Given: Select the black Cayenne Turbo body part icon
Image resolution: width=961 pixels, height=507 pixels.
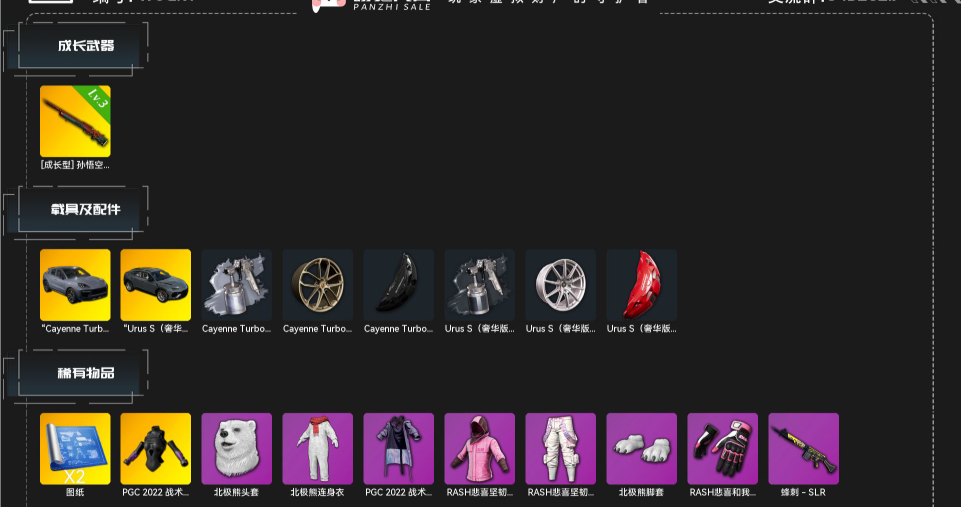Looking at the screenshot, I should [398, 285].
